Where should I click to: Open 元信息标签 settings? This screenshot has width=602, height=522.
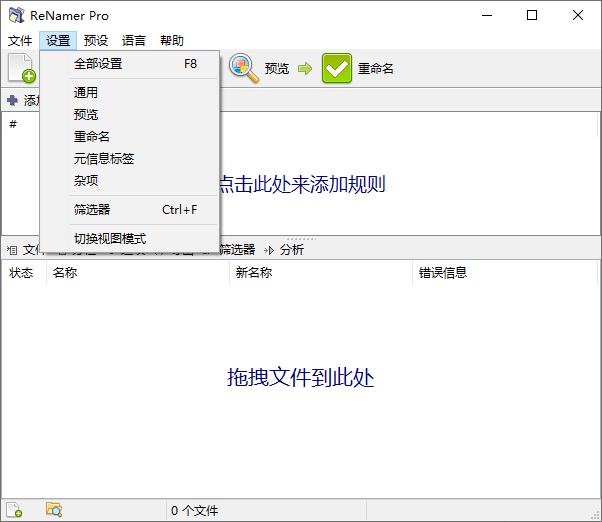130,159
